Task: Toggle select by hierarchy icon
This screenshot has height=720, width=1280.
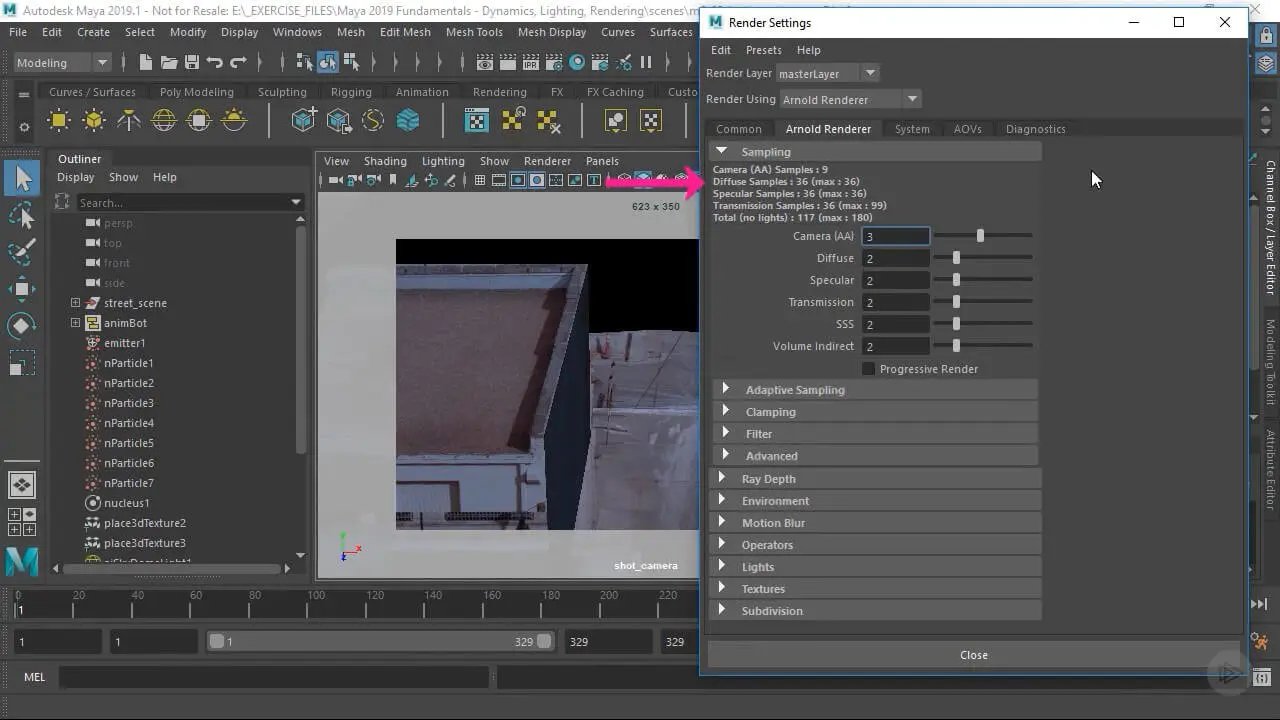Action: (304, 62)
